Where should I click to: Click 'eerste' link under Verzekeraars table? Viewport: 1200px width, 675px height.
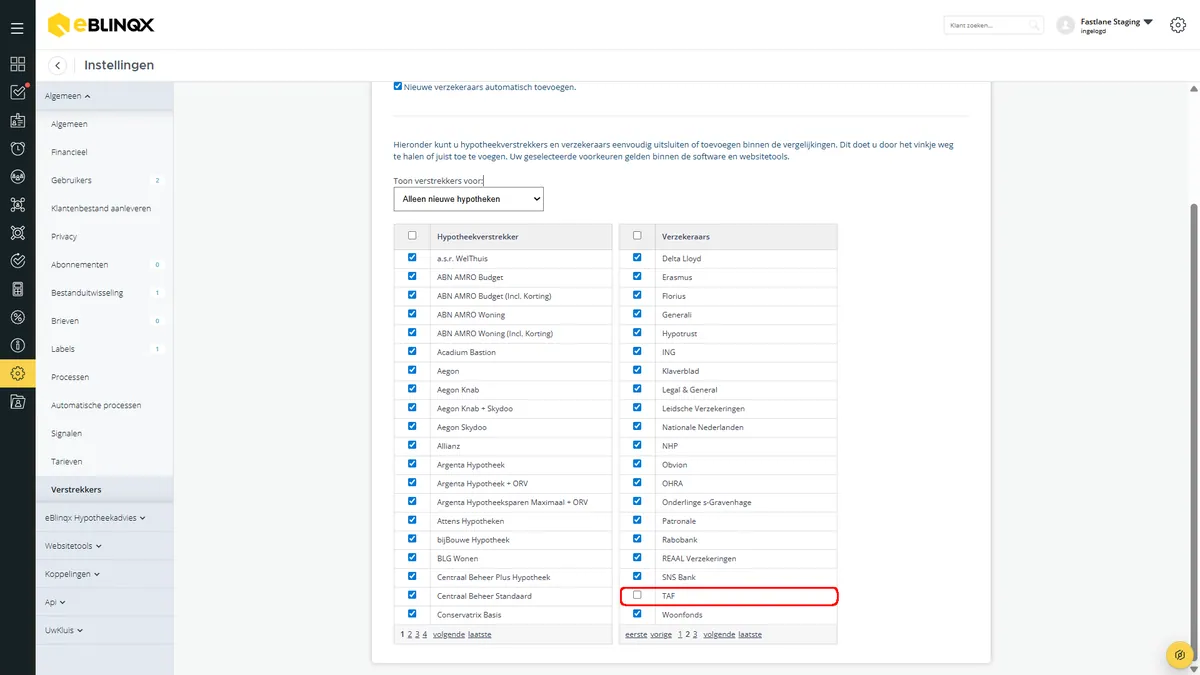636,634
